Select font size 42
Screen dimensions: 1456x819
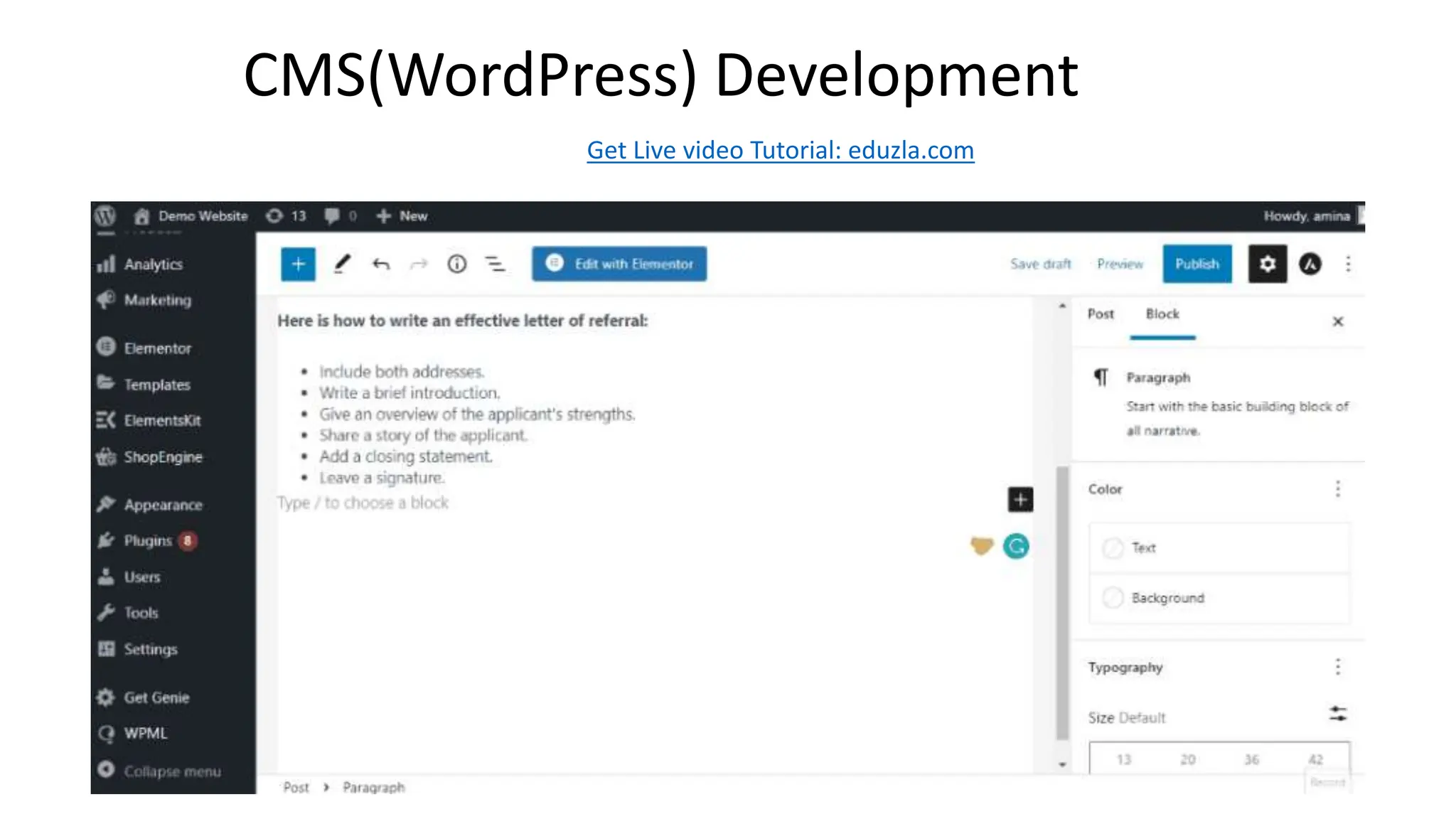click(1315, 760)
